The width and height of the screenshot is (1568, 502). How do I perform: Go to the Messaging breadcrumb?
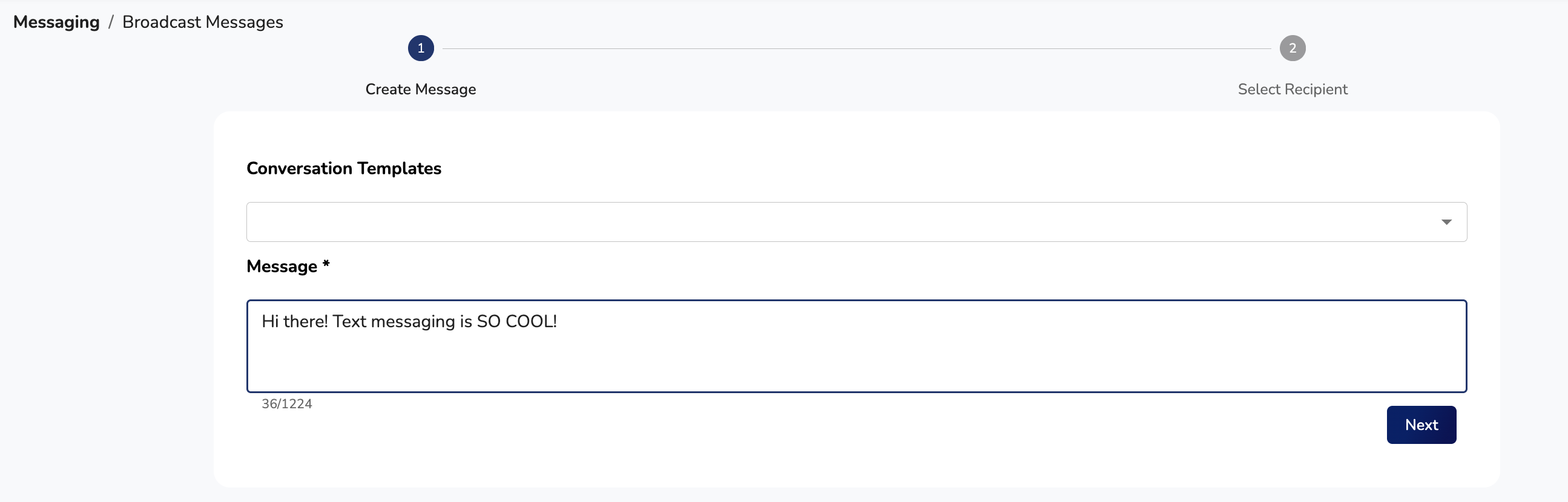tap(56, 22)
